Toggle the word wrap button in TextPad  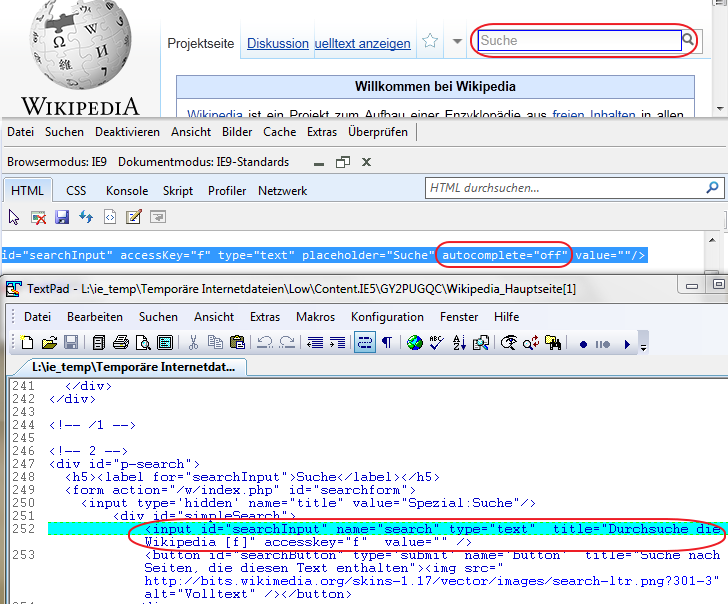365,343
